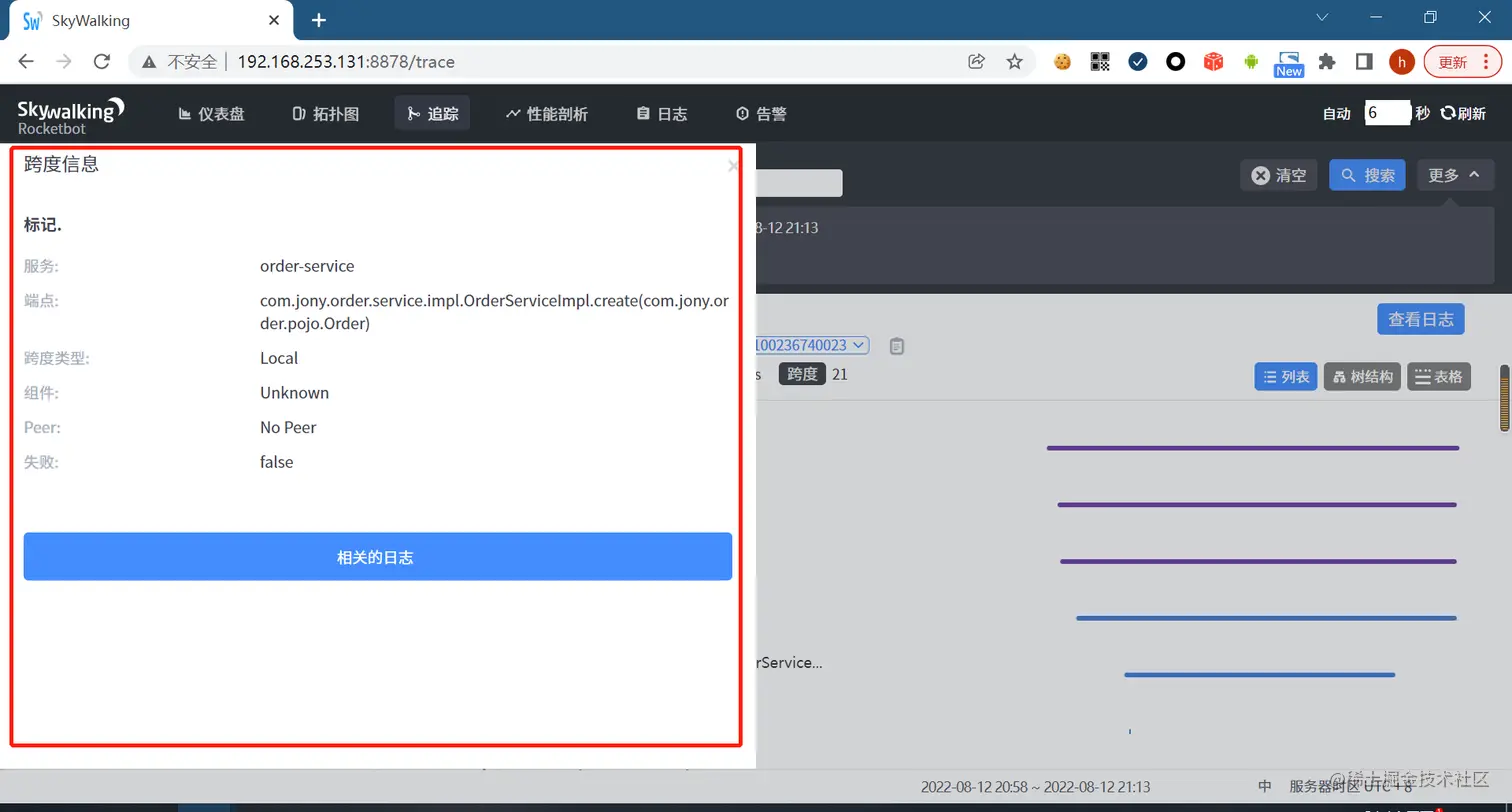This screenshot has width=1512, height=812.
Task: Click the top purple span bar
Action: pyautogui.click(x=1252, y=448)
